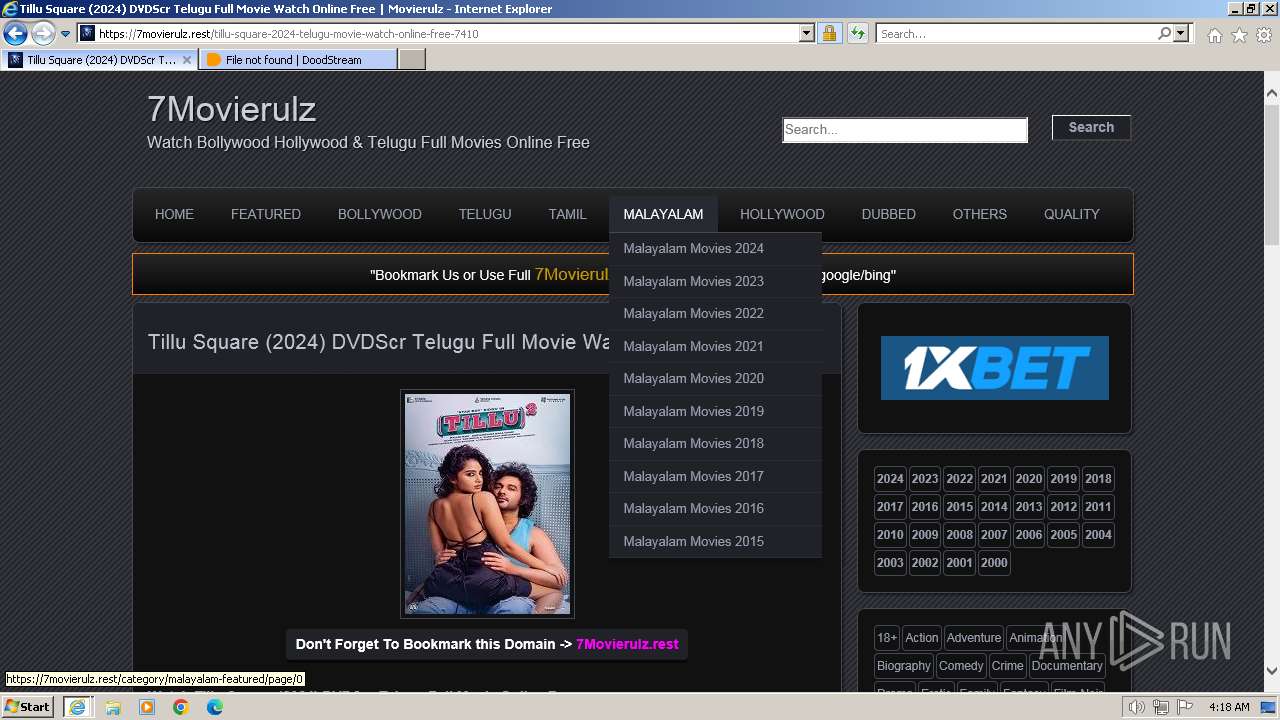Click the browser Forward arrow button
This screenshot has width=1280, height=720.
click(x=43, y=33)
